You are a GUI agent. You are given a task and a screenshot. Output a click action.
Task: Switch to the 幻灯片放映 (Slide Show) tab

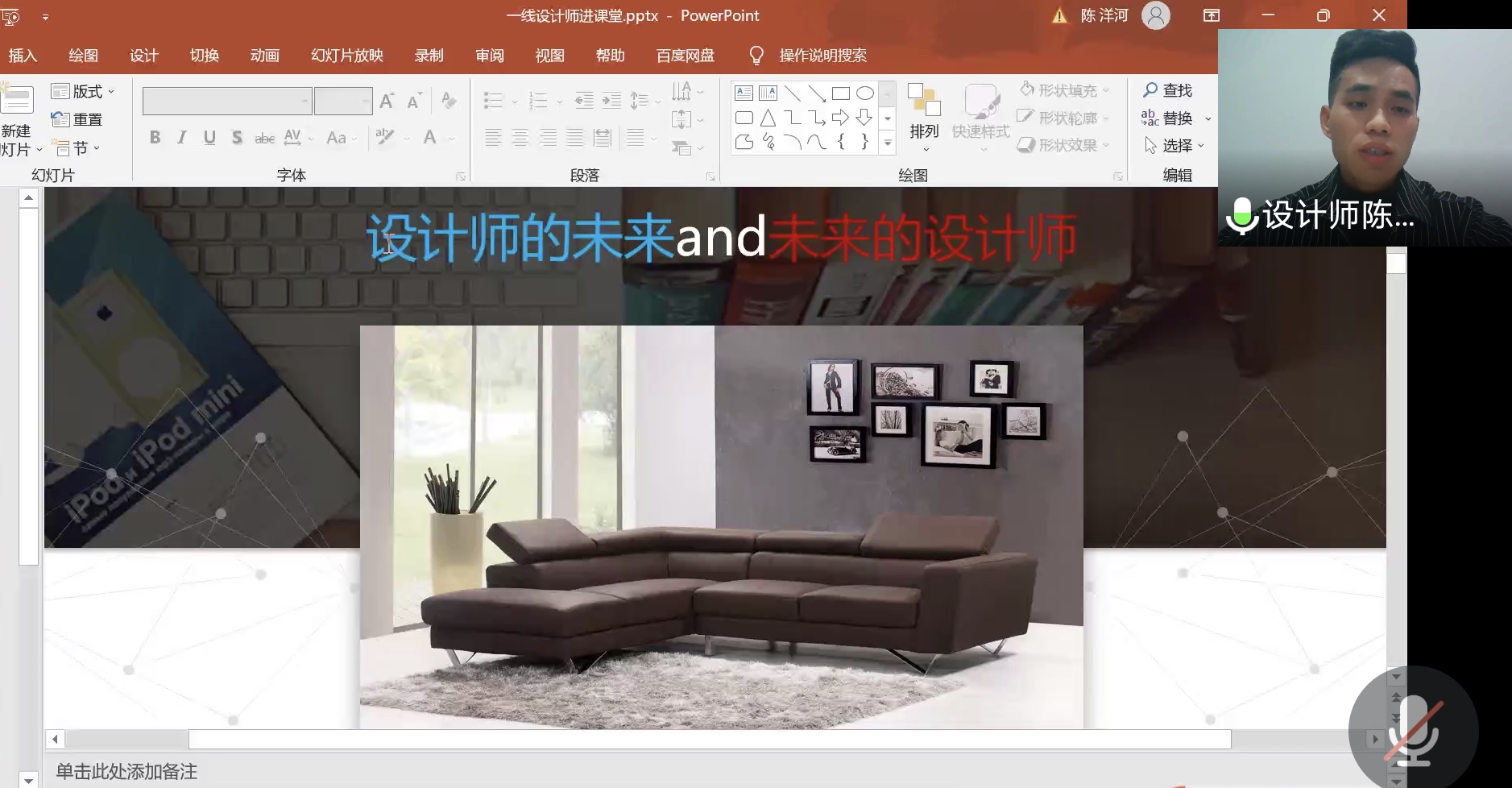click(x=347, y=56)
